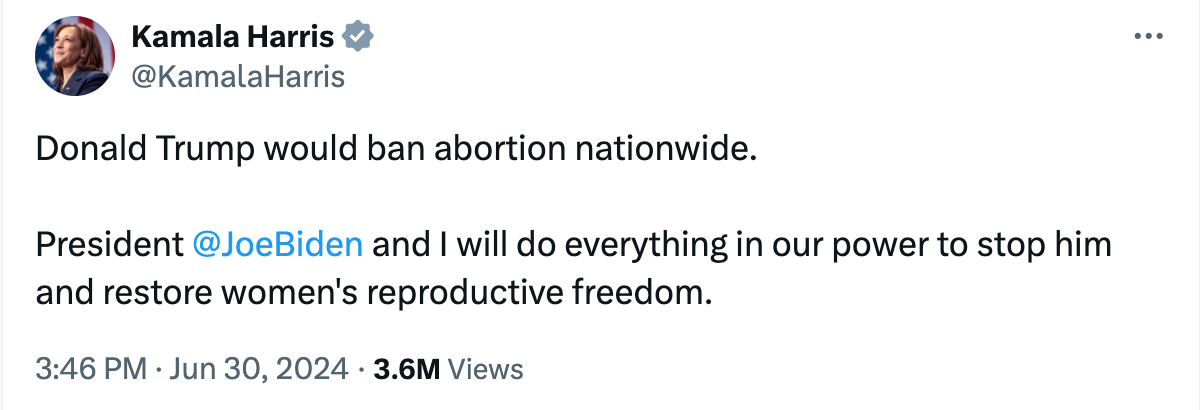Follow the @JoeBiden mention link
1200x410 pixels.
click(275, 245)
